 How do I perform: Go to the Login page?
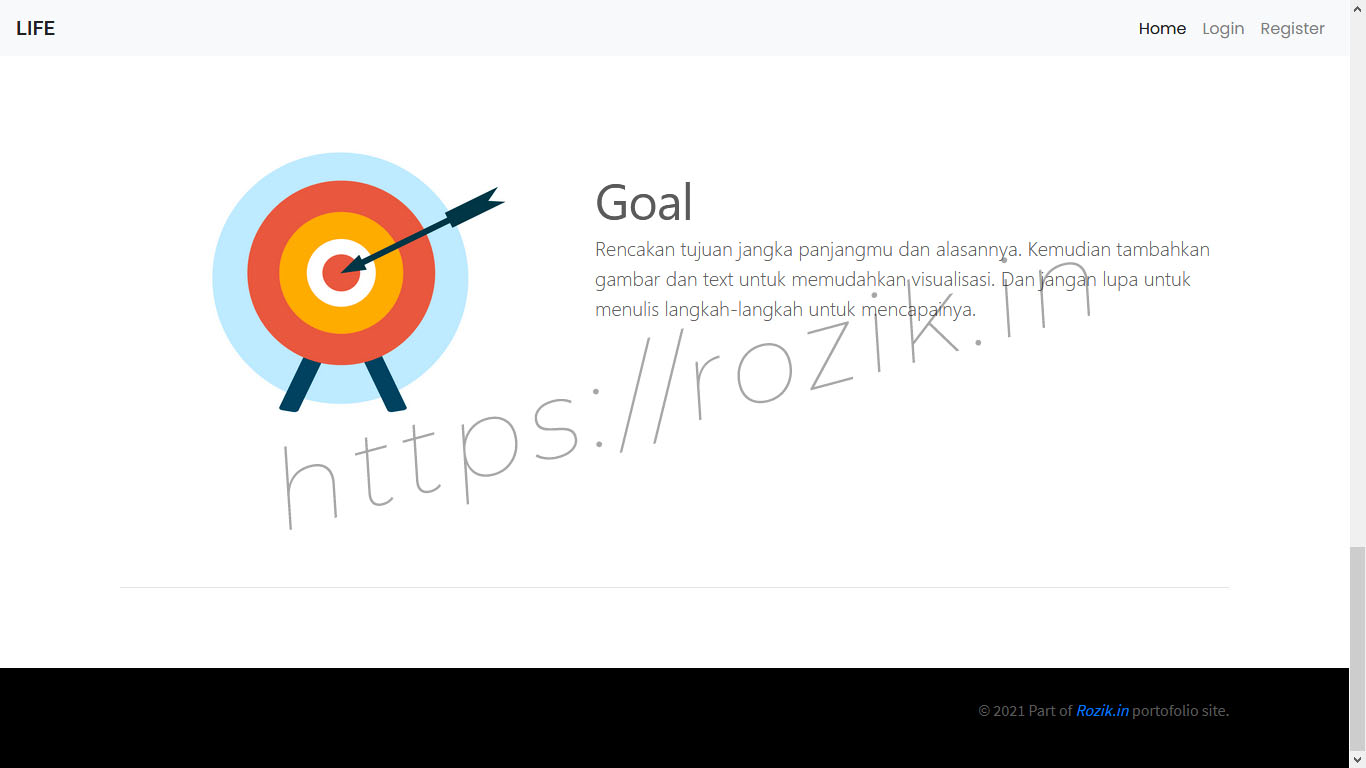tap(1223, 28)
